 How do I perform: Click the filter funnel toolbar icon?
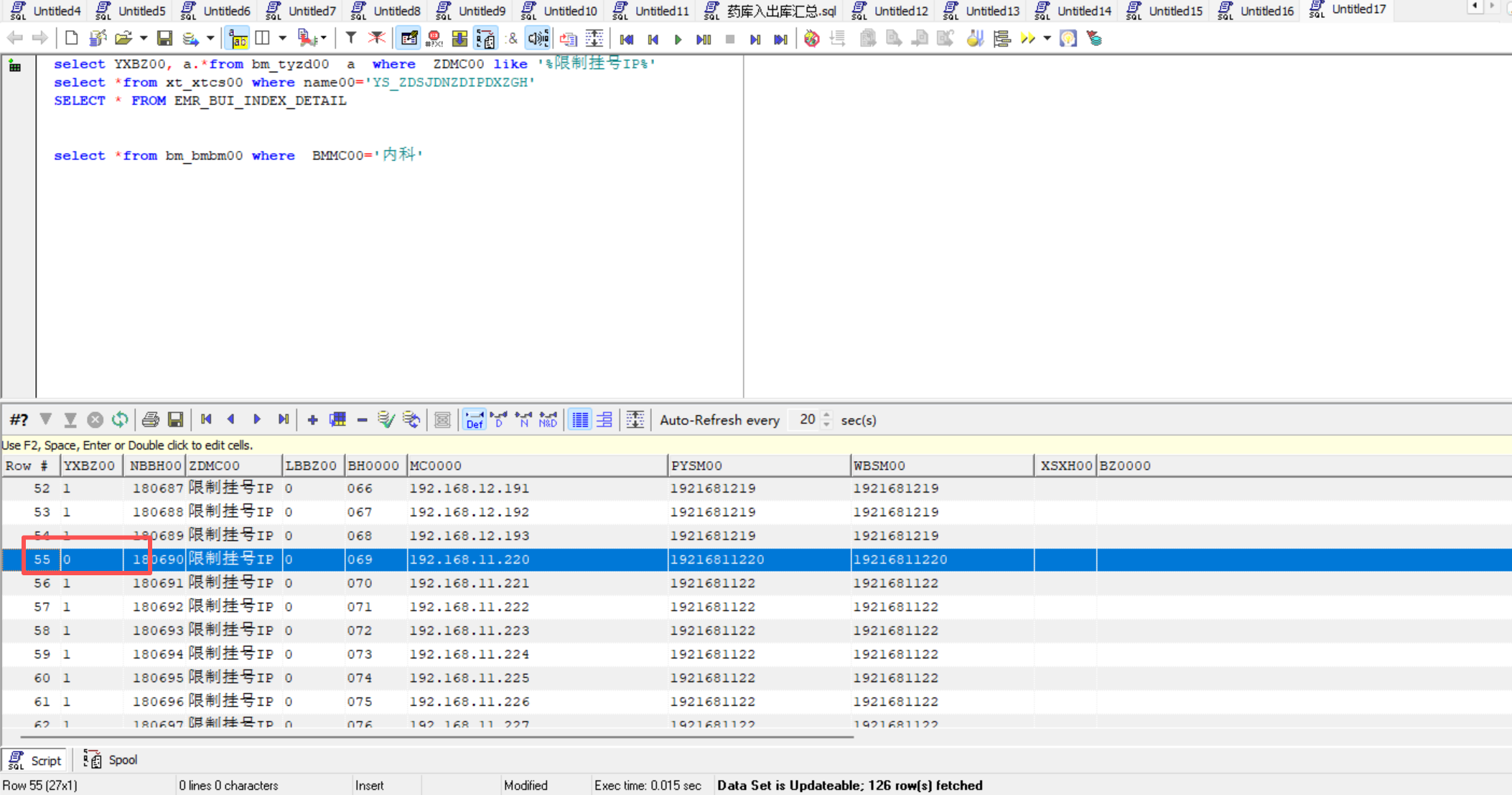[x=350, y=38]
